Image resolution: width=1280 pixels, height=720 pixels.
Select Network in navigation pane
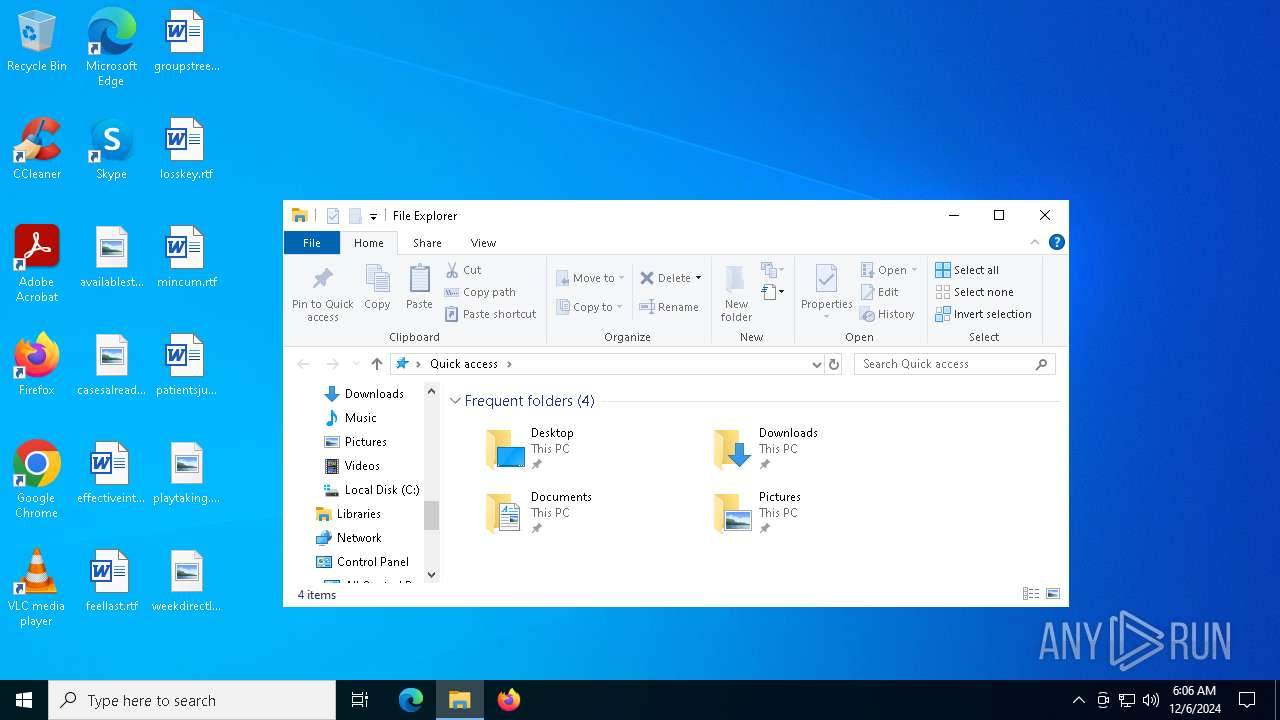[x=349, y=538]
